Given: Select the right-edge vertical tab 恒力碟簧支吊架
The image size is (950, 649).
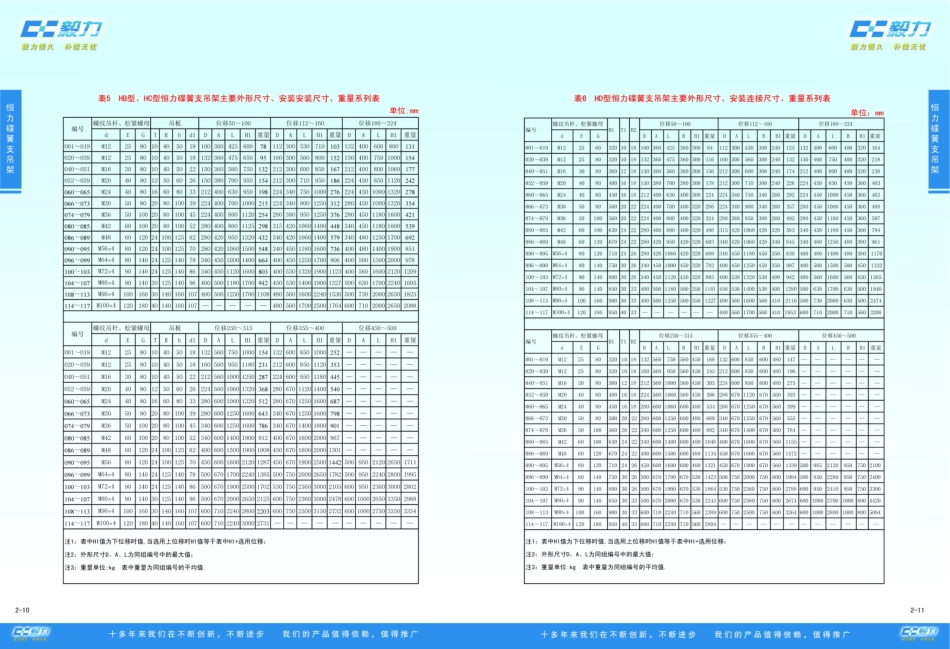Looking at the screenshot, I should pyautogui.click(x=939, y=141).
